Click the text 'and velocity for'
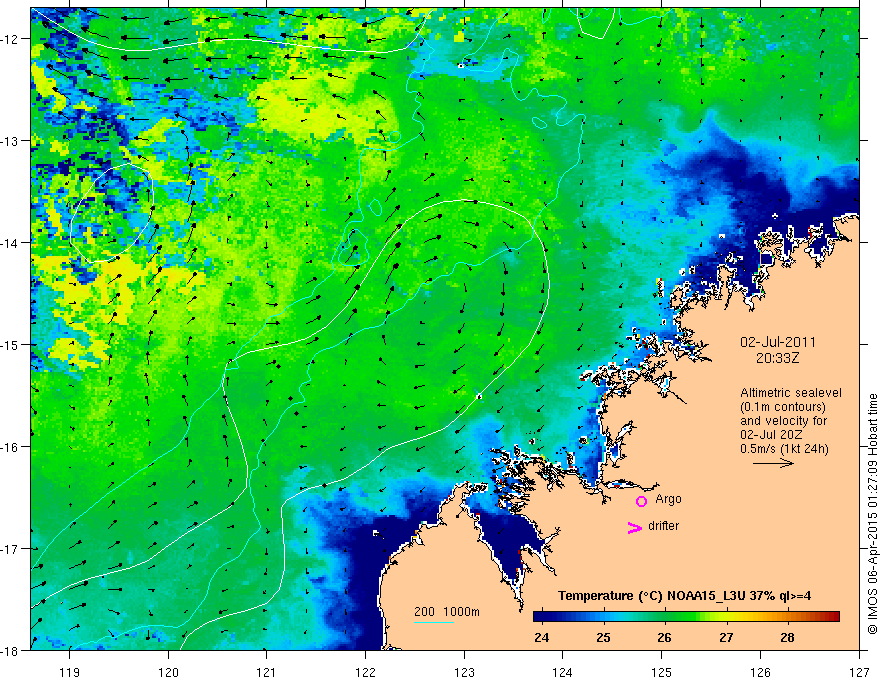Viewport: 880px width, 680px height. pos(783,421)
